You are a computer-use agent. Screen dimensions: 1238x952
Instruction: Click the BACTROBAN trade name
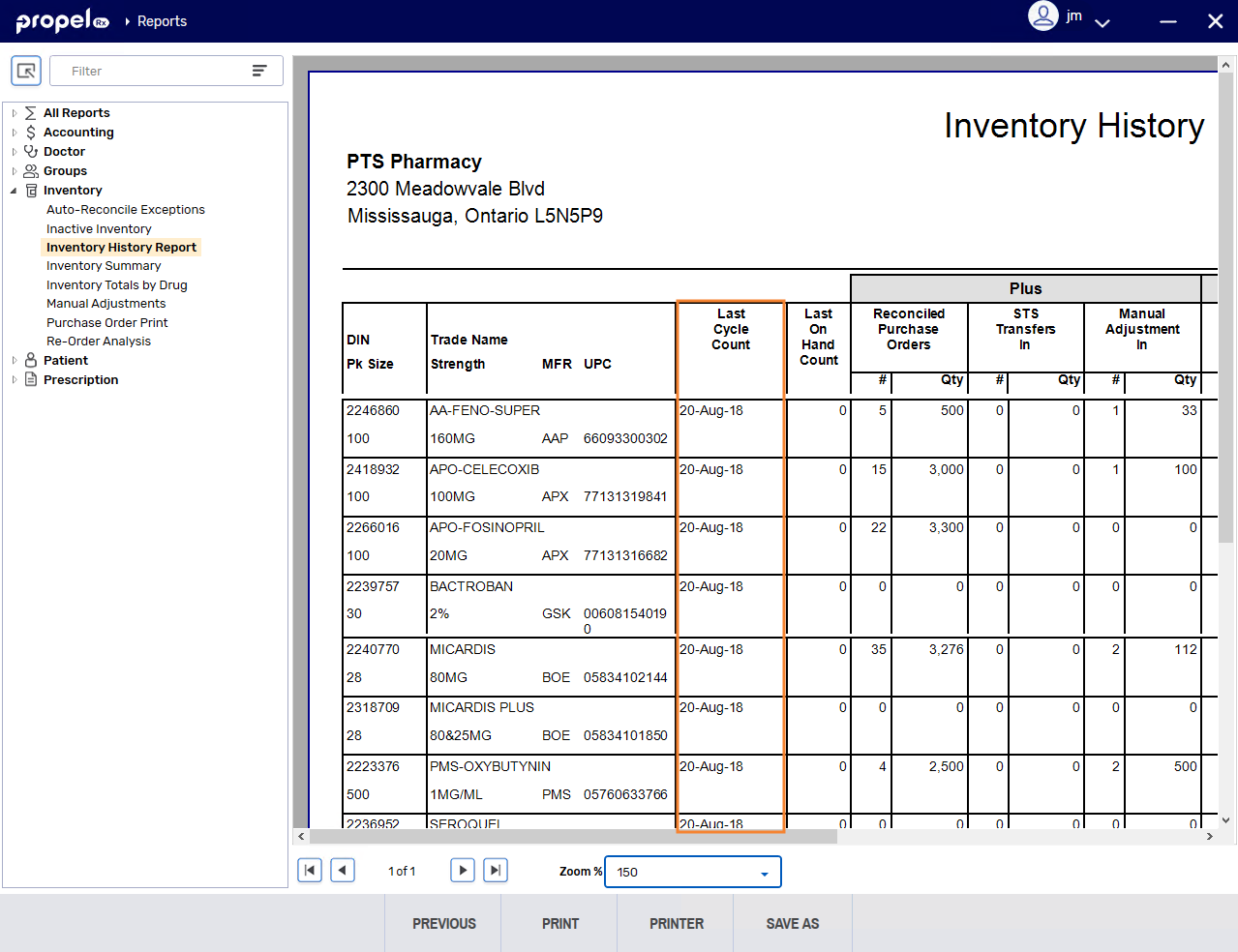471,586
